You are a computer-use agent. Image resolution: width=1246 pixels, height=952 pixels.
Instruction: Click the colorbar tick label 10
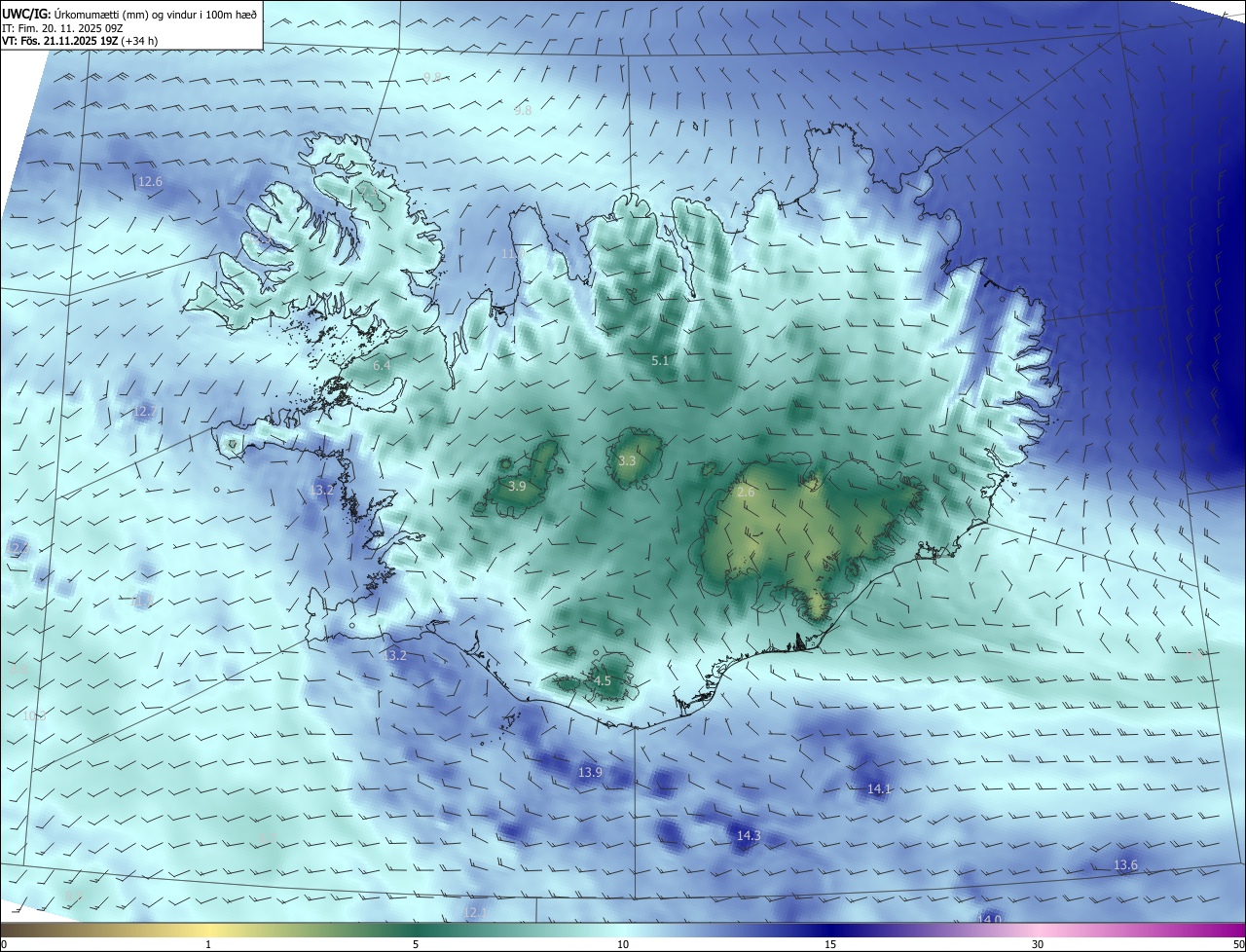(623, 944)
